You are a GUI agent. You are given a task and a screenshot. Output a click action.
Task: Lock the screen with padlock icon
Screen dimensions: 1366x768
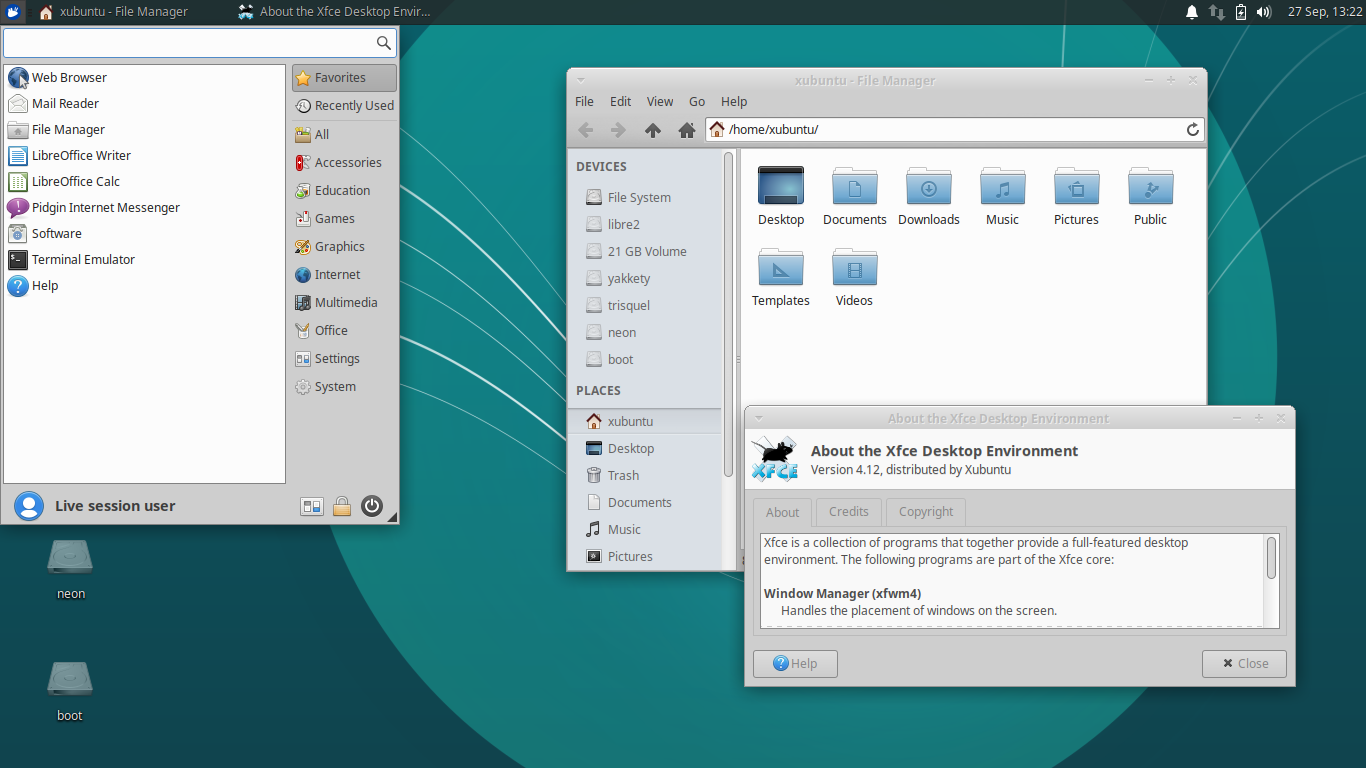coord(342,507)
